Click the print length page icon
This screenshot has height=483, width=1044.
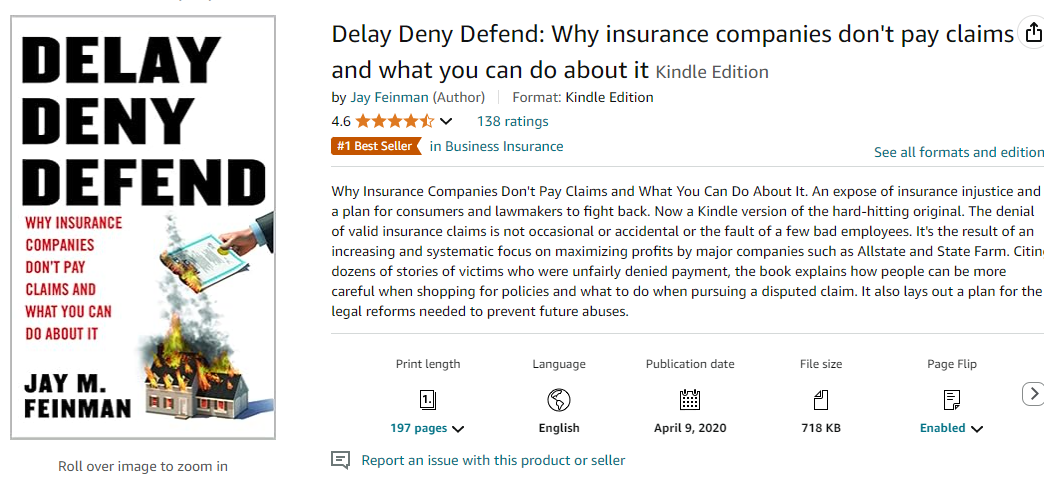point(428,400)
